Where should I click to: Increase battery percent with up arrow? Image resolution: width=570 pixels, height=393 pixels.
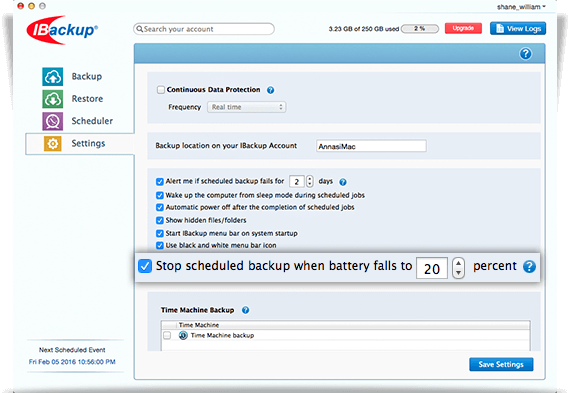click(x=458, y=263)
